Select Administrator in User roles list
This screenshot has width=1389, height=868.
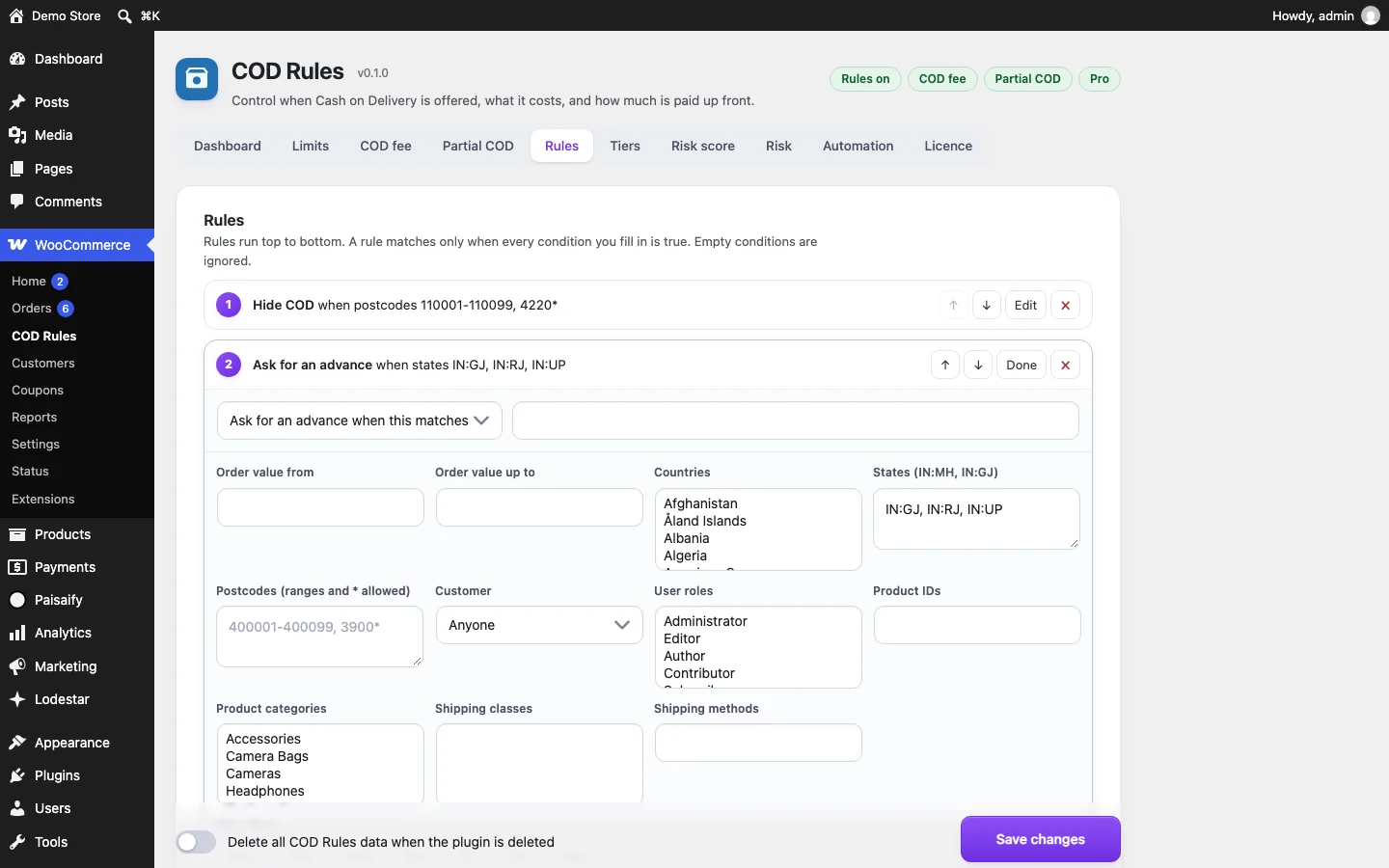(705, 621)
